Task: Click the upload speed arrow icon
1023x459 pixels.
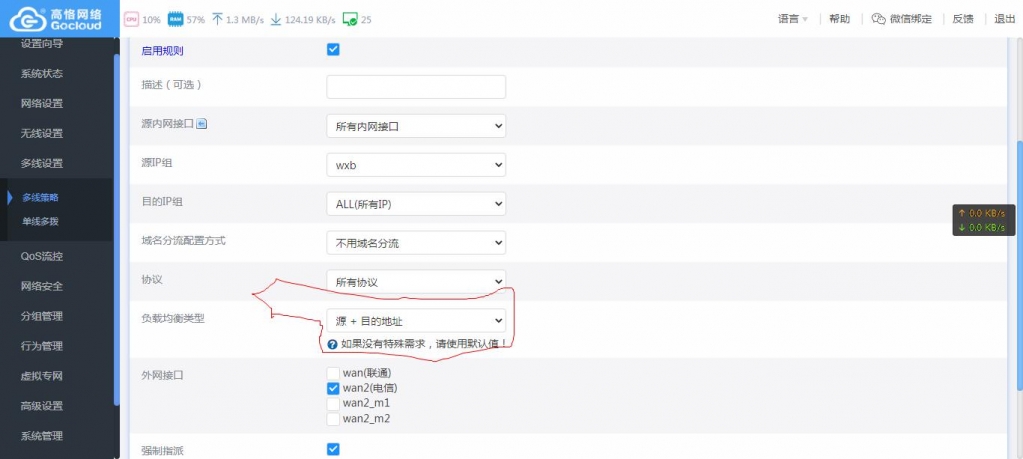Action: point(218,20)
